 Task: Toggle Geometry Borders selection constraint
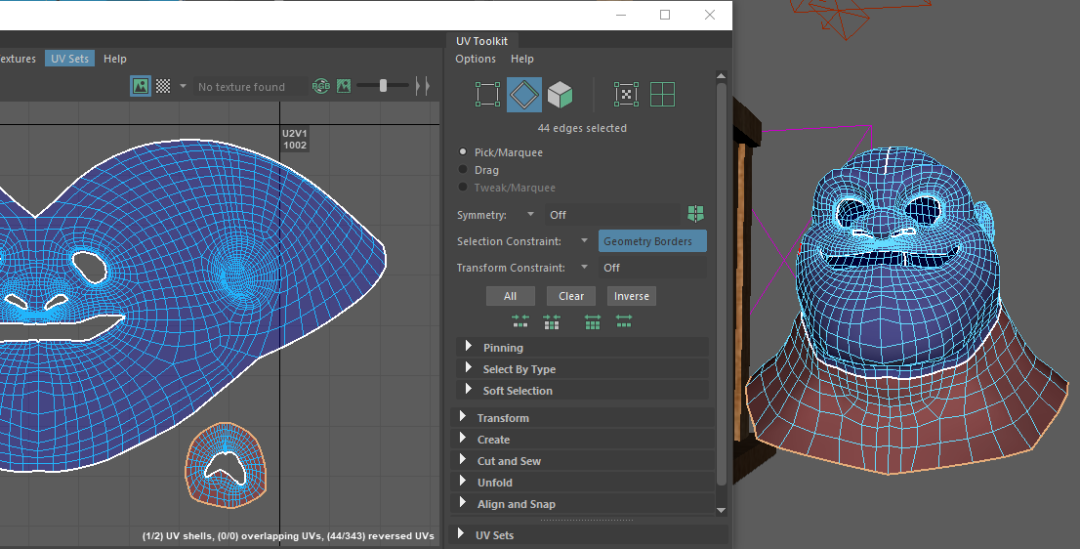(652, 241)
